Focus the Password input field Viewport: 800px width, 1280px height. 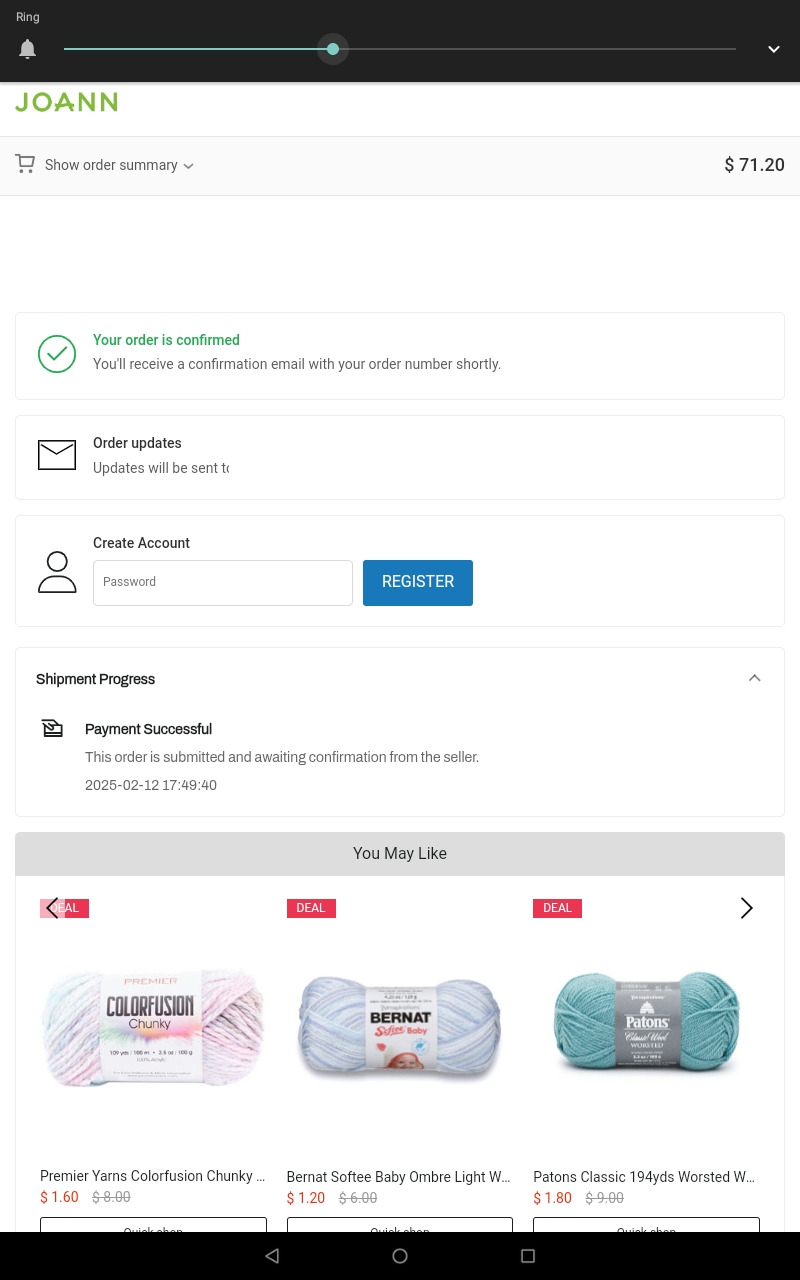[x=222, y=582]
